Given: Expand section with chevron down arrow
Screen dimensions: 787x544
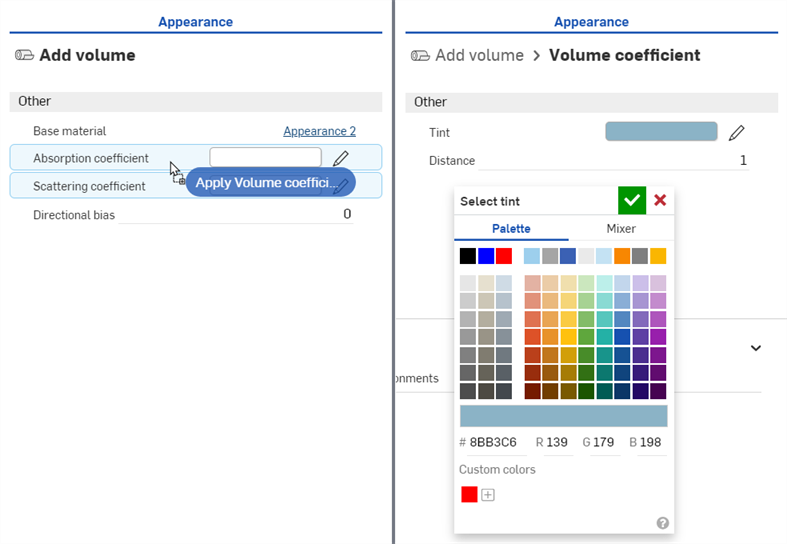Looking at the screenshot, I should coord(756,348).
